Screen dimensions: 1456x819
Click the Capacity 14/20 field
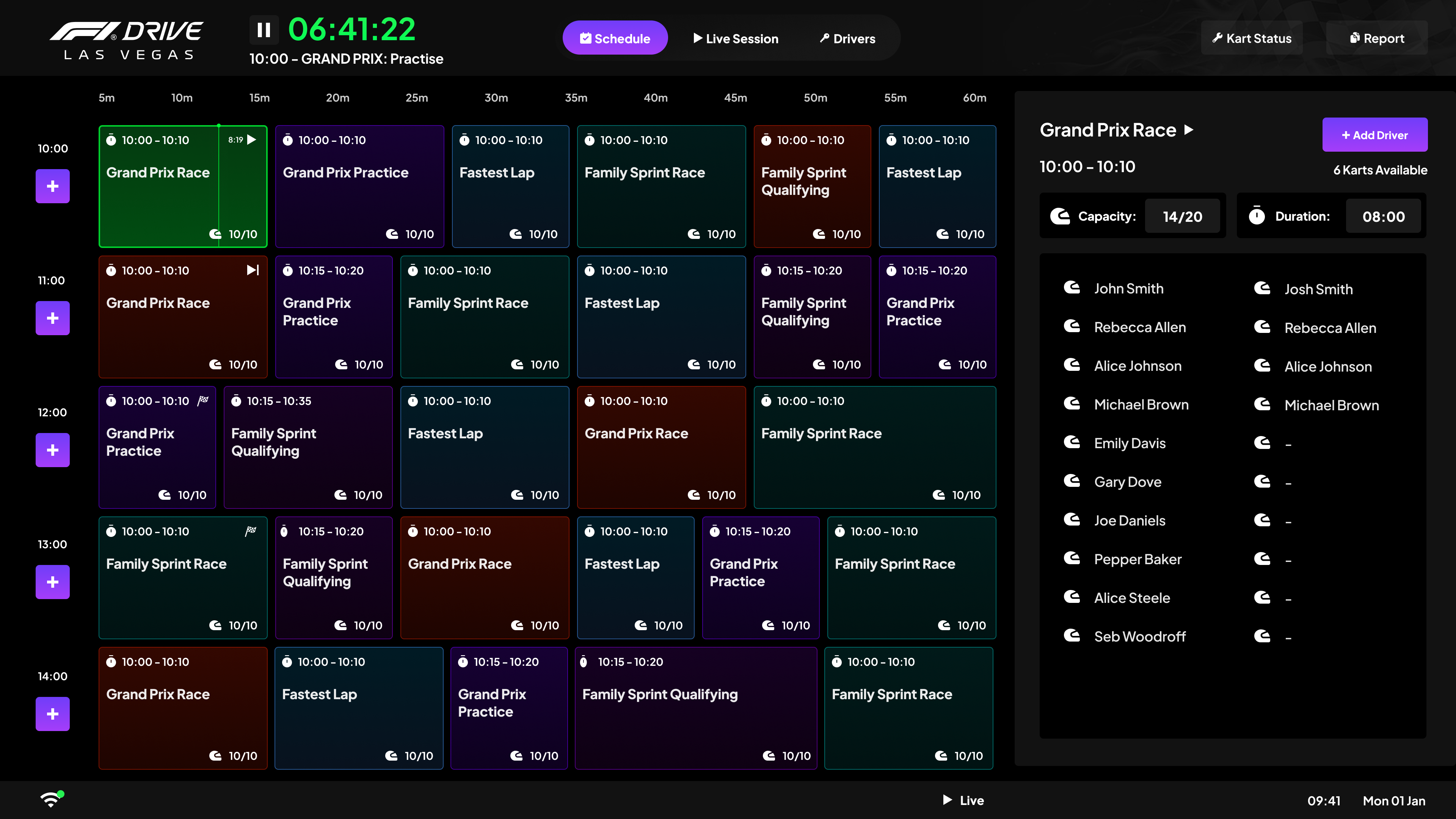pyautogui.click(x=1182, y=217)
